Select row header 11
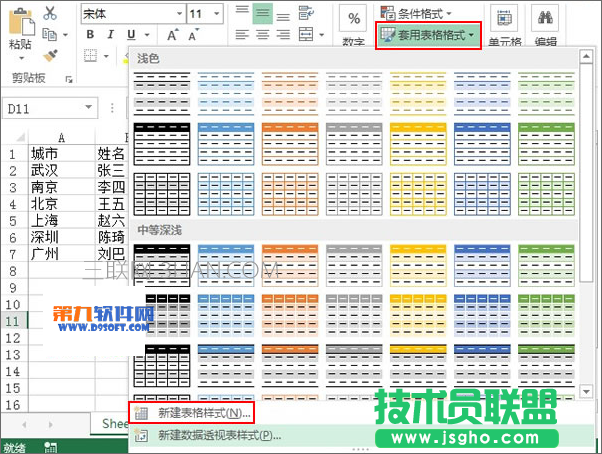The image size is (602, 454). coord(13,321)
